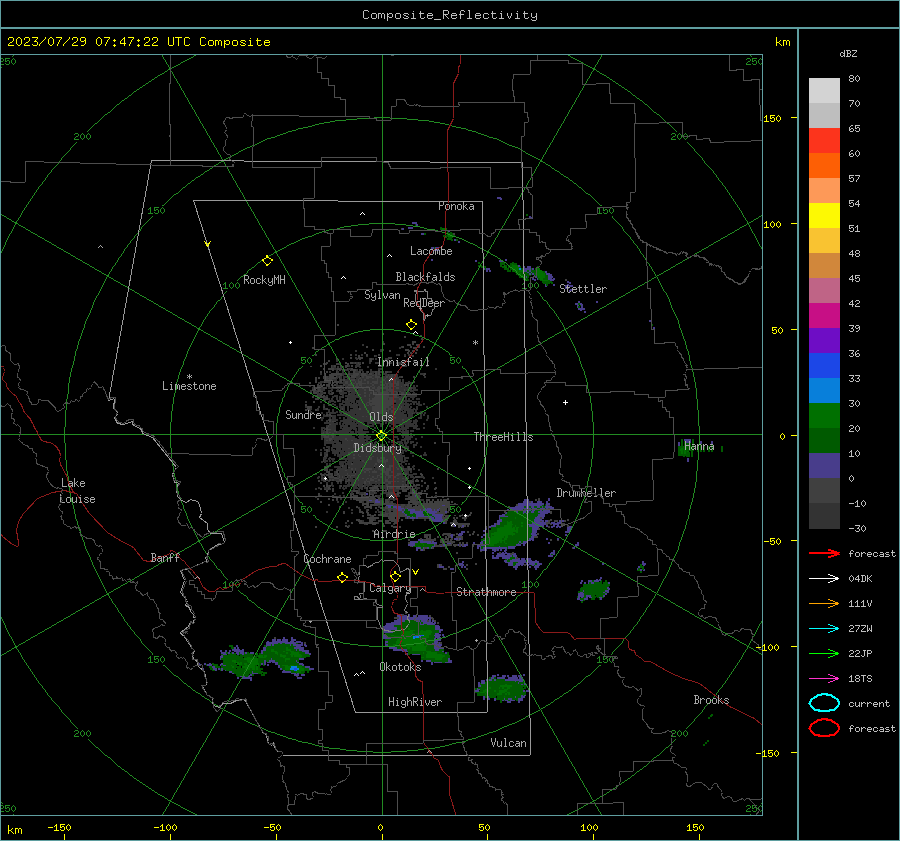Viewport: 900px width, 841px height.
Task: Click the green echo cell over Hanna
Action: coord(687,448)
